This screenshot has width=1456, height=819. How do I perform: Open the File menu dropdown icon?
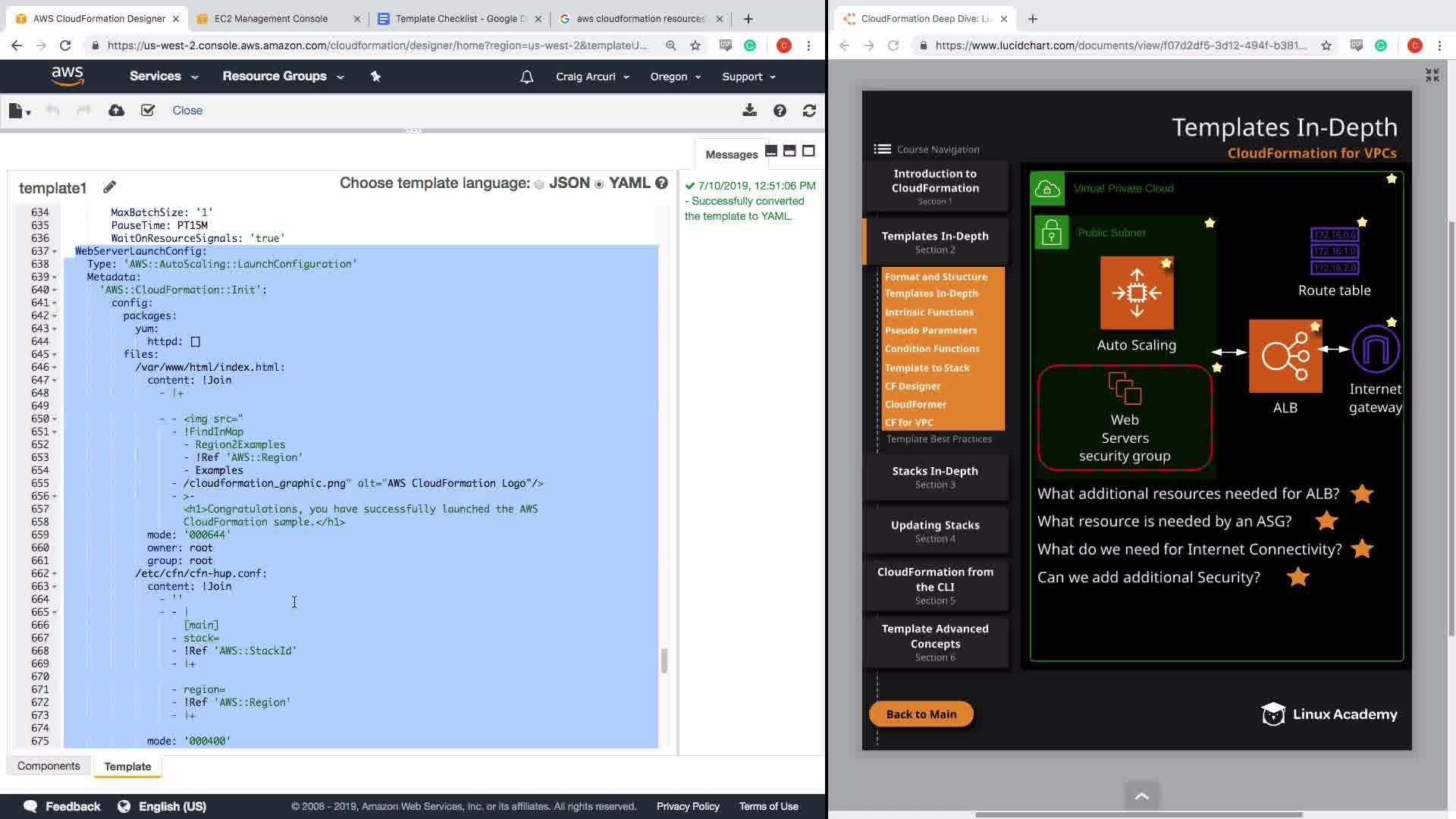pyautogui.click(x=19, y=111)
